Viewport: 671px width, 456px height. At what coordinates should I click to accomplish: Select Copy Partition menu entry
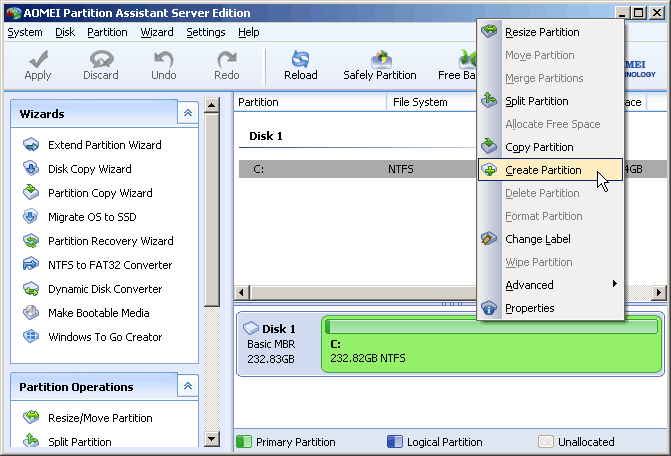tap(550, 147)
